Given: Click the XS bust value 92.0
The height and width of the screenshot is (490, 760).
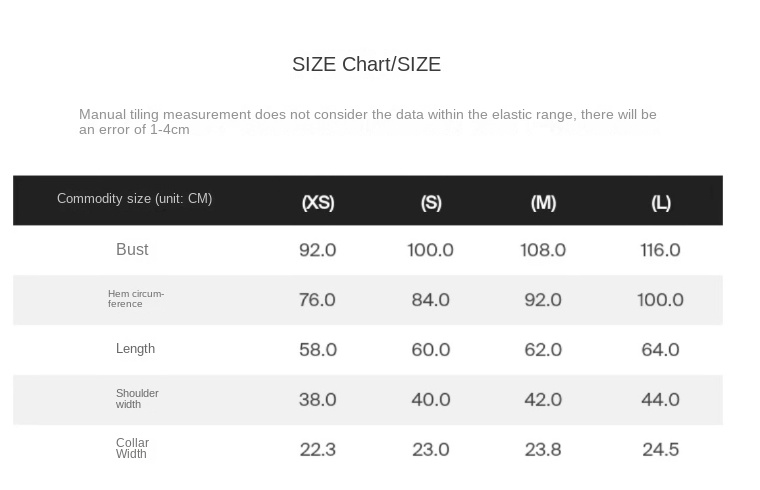Looking at the screenshot, I should [317, 250].
